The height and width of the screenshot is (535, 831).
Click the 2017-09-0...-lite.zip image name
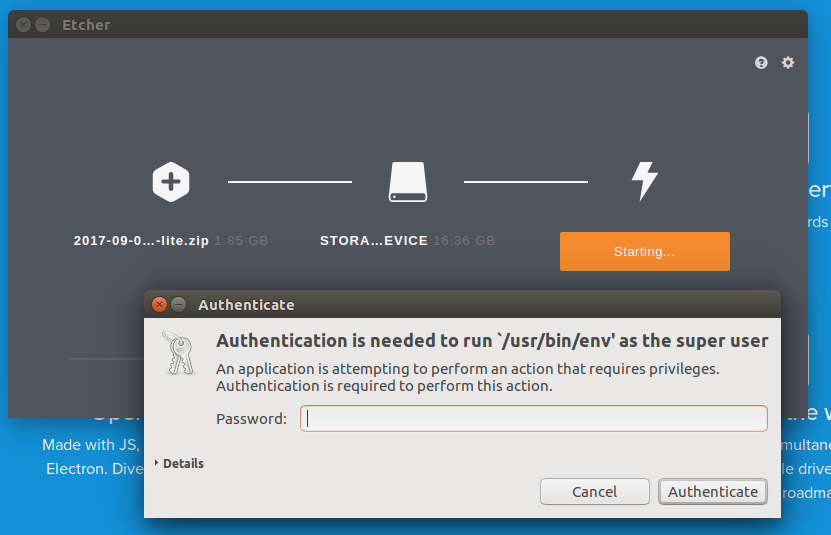click(141, 241)
